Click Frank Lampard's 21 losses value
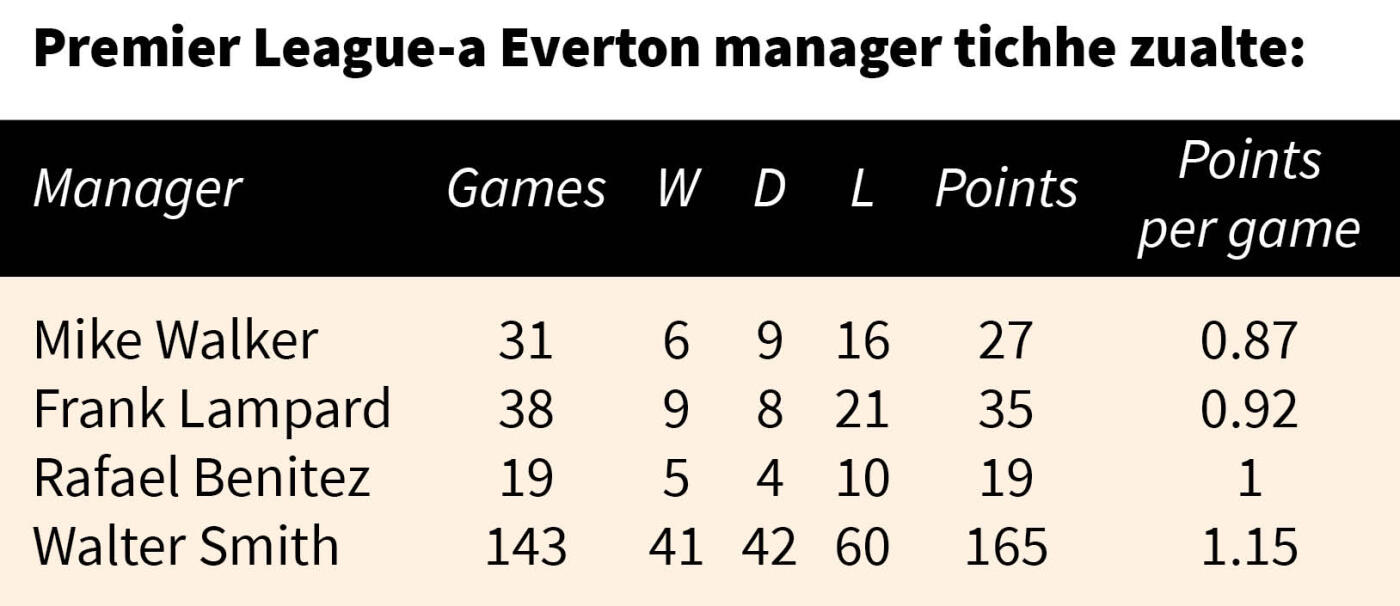 861,410
